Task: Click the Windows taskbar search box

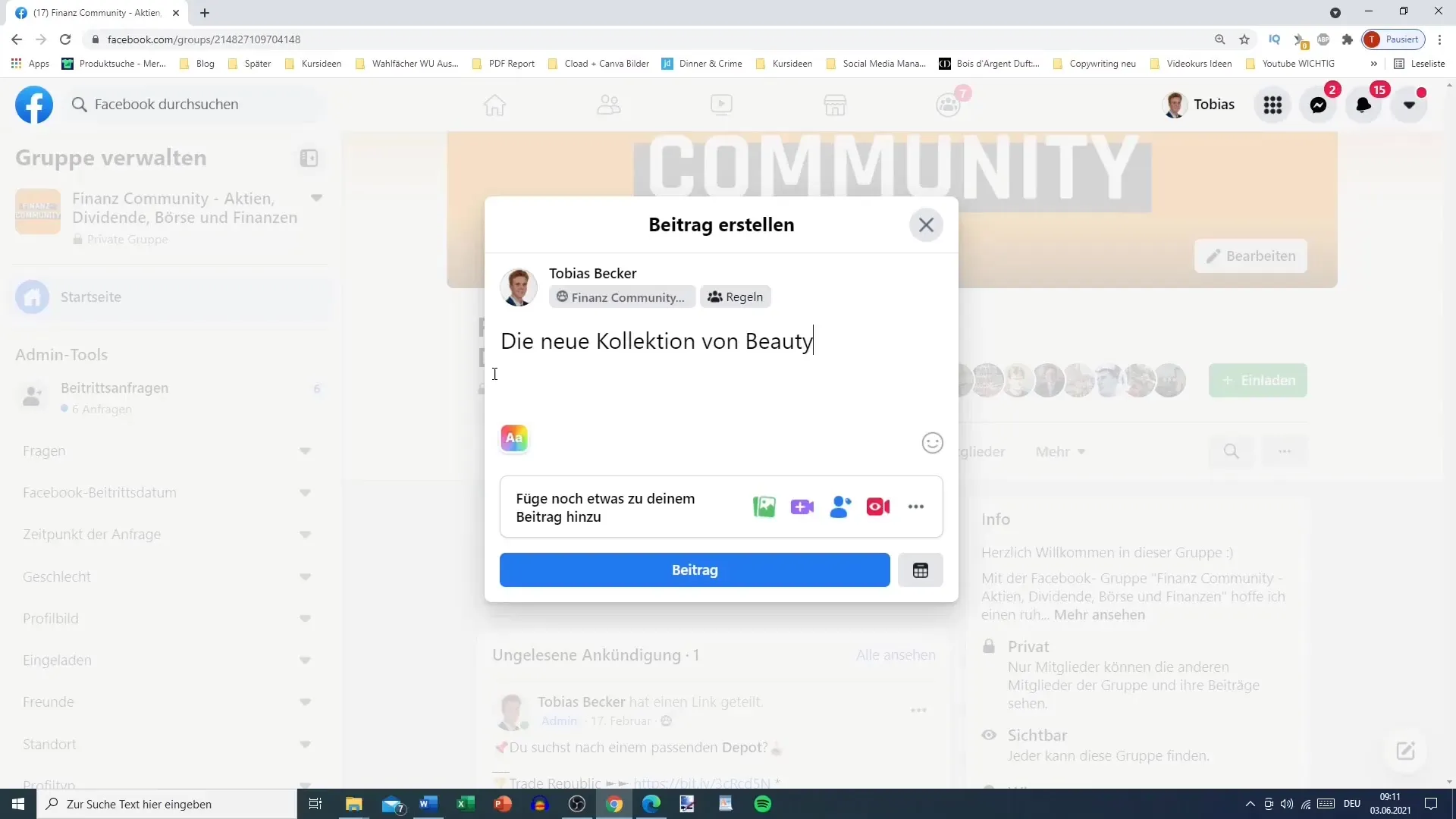Action: (167, 804)
